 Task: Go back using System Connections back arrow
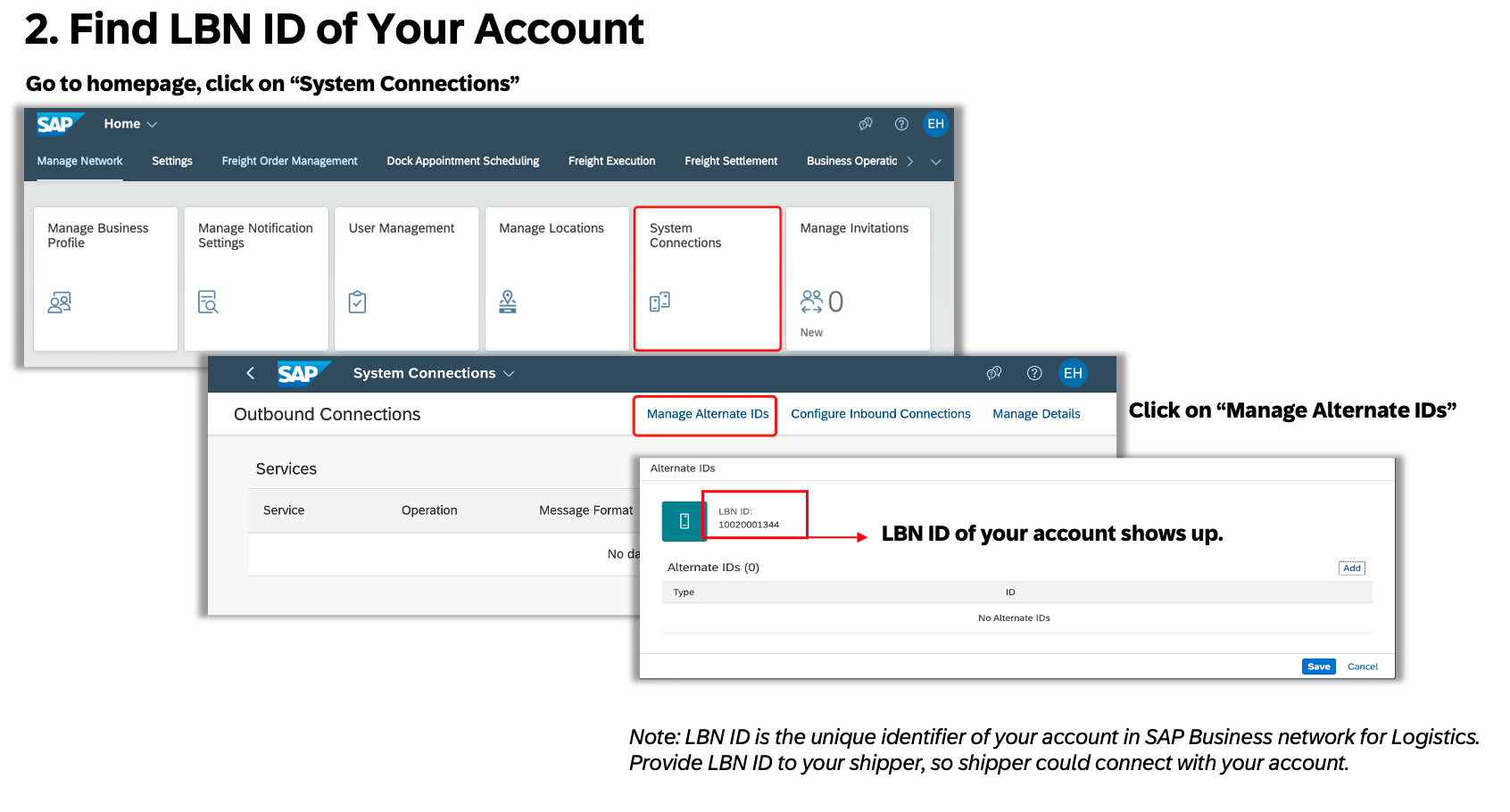coord(251,373)
